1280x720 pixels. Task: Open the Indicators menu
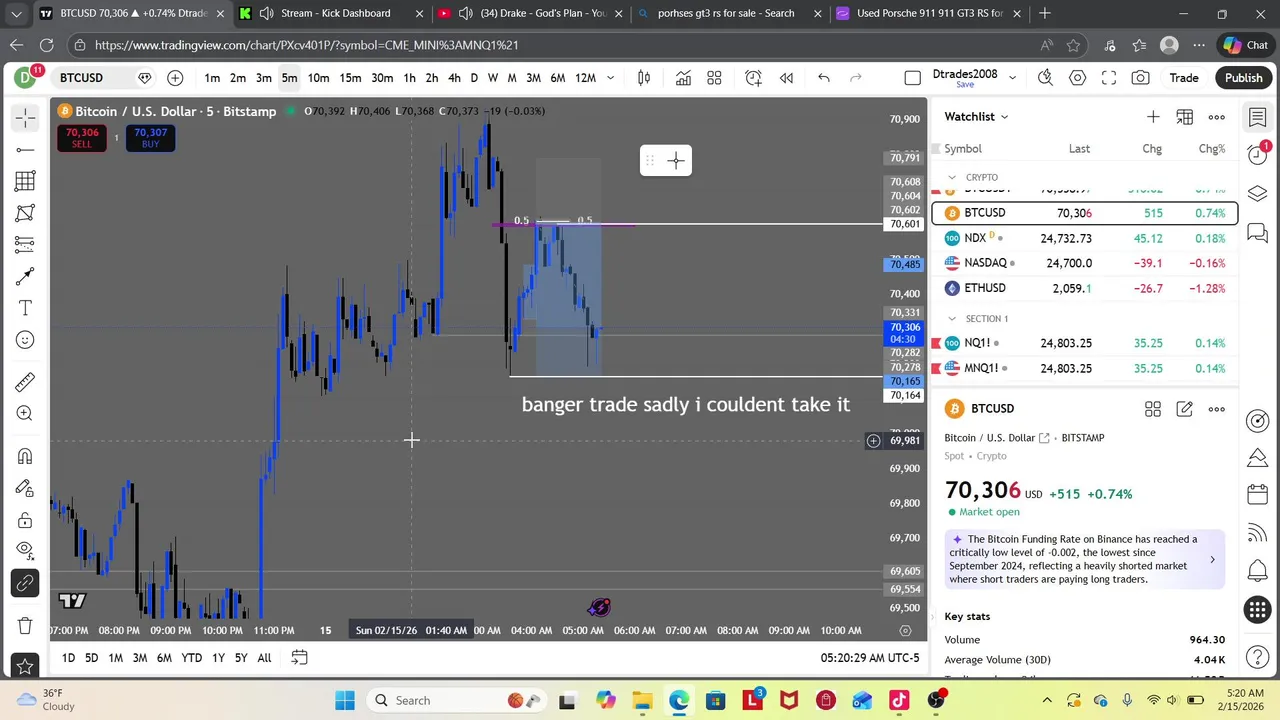[x=683, y=78]
